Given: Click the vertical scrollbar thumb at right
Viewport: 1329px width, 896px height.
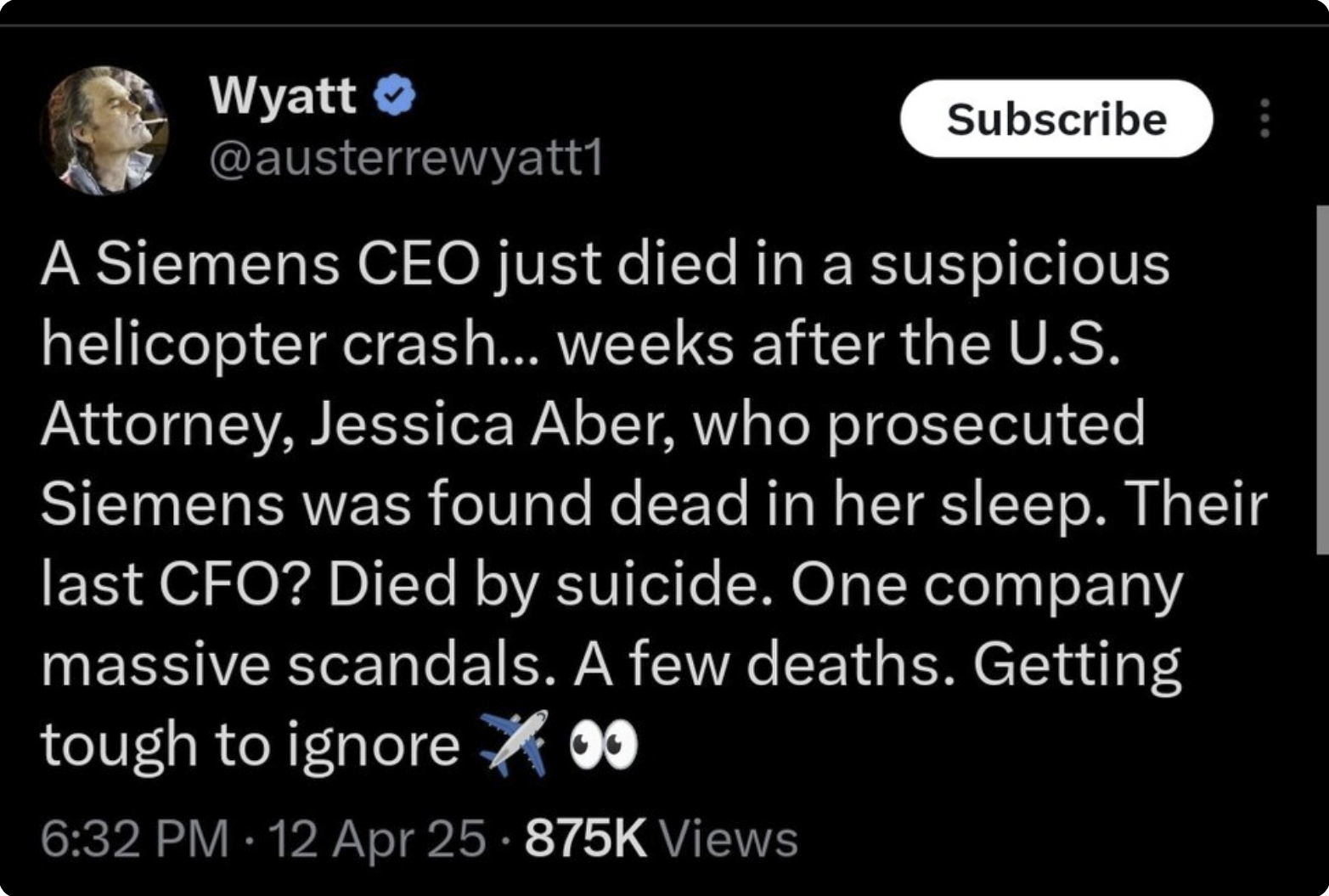Looking at the screenshot, I should click(x=1321, y=378).
